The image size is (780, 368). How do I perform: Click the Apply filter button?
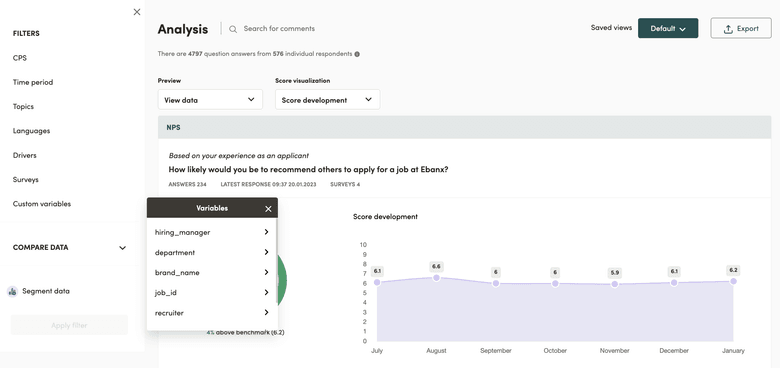69,325
